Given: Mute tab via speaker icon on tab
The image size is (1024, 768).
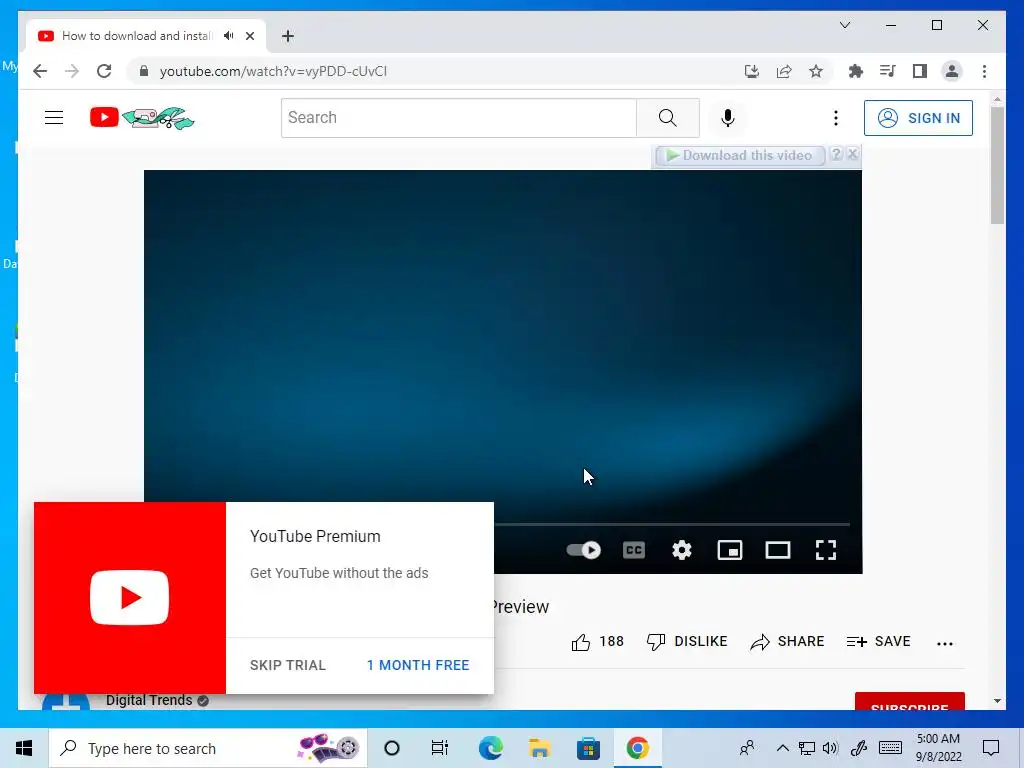Looking at the screenshot, I should 229,36.
